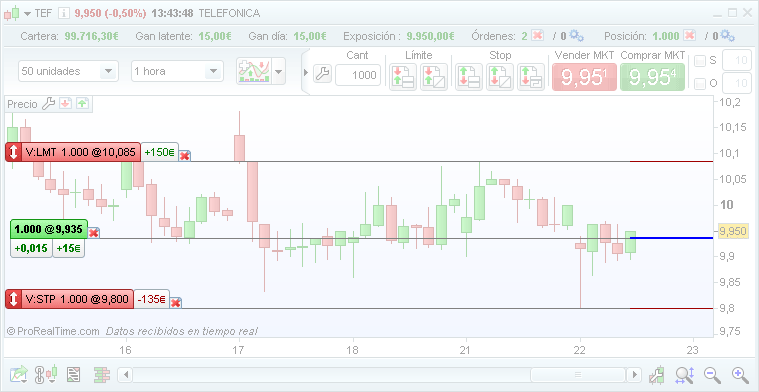
Task: Select the 1.000 @9,935 position label
Action: pyautogui.click(x=48, y=229)
